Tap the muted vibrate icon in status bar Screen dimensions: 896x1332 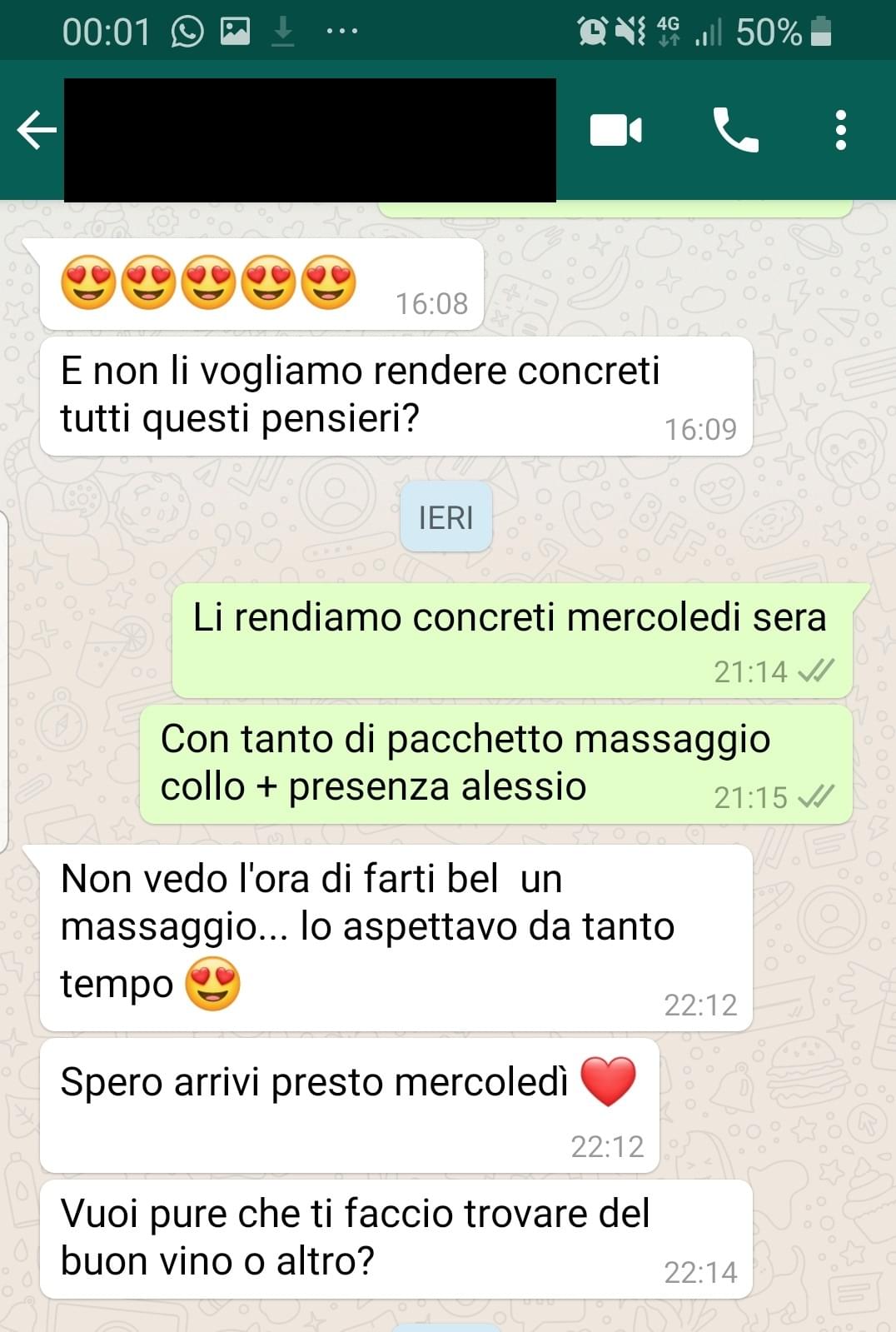(630, 32)
